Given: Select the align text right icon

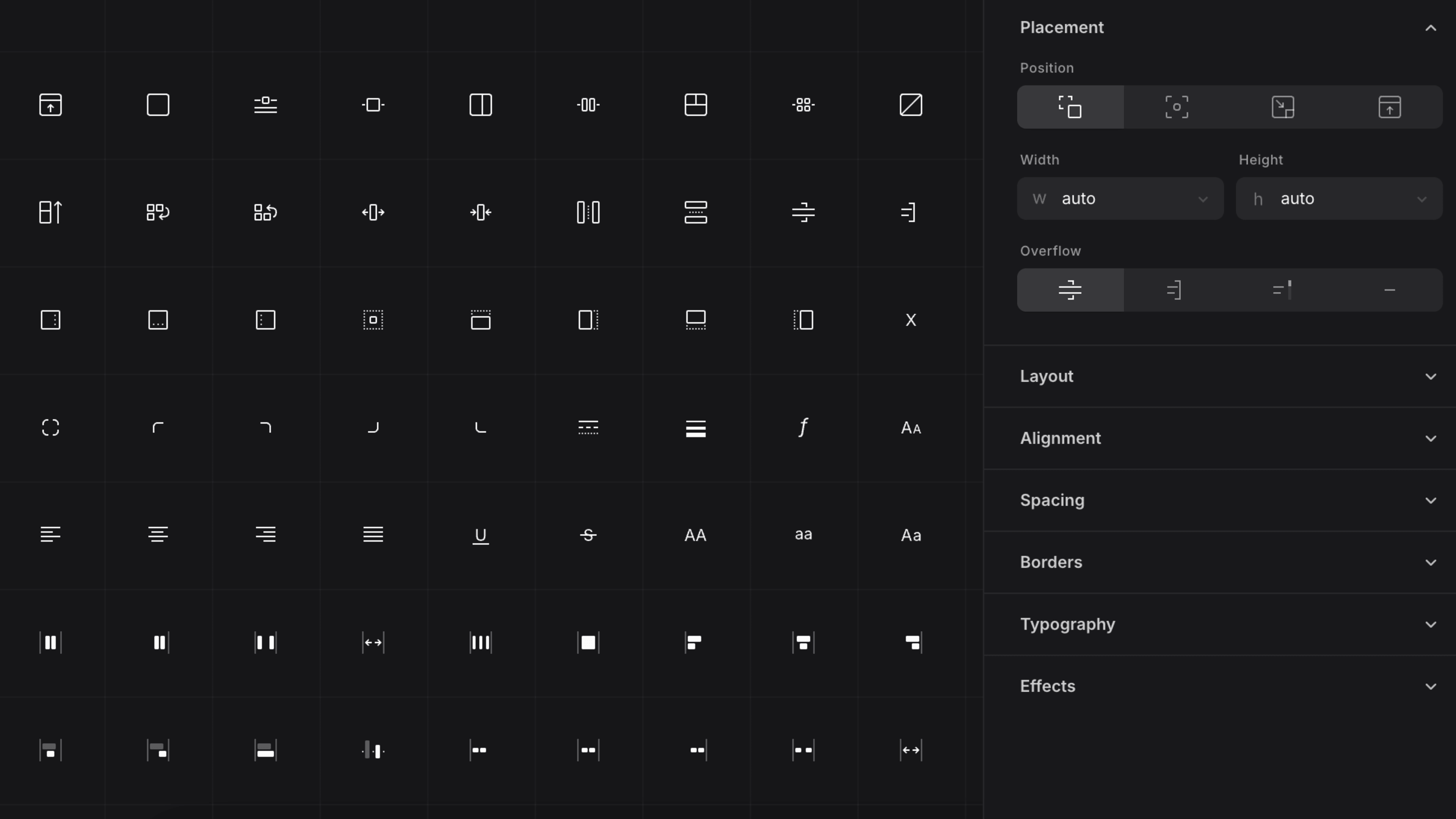Looking at the screenshot, I should click(x=265, y=535).
